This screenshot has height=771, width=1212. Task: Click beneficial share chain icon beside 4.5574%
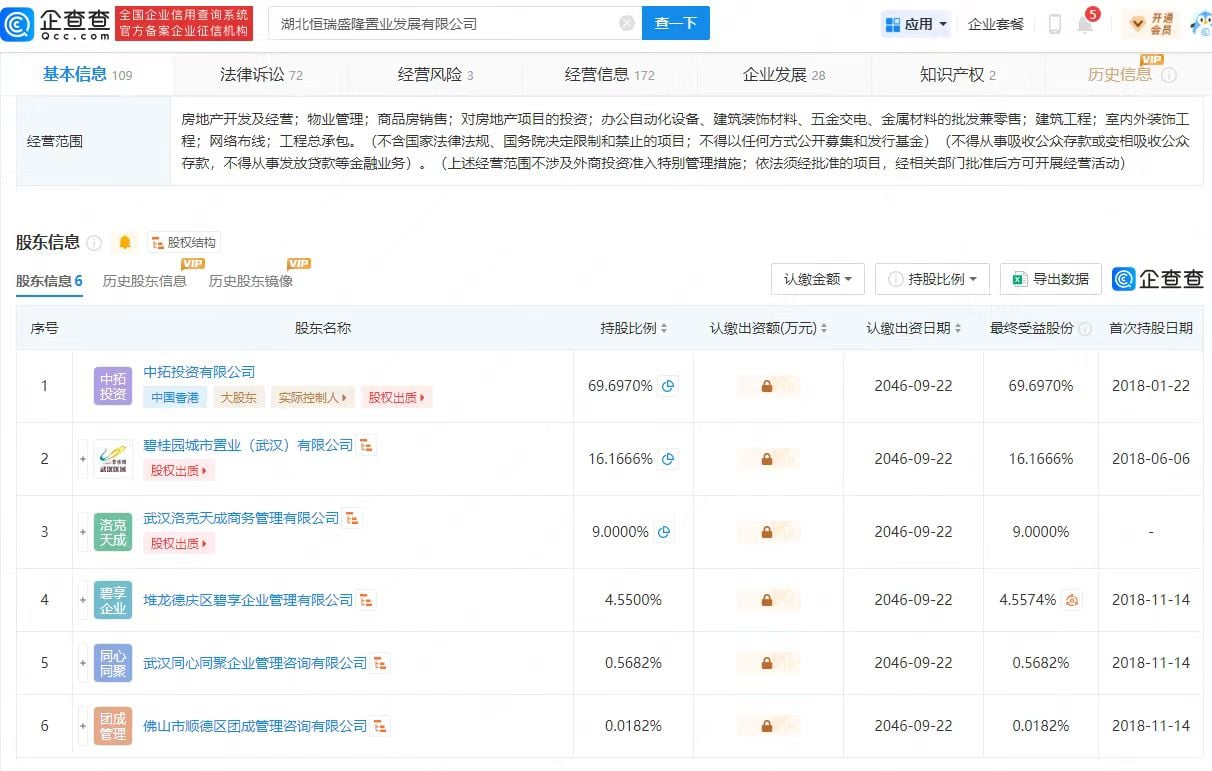(x=1071, y=600)
